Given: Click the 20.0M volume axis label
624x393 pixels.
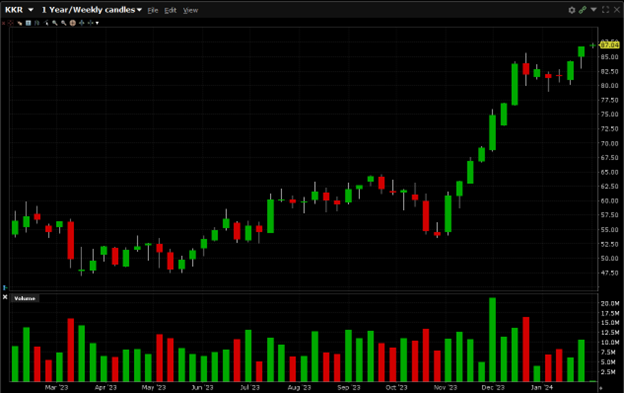Looking at the screenshot, I should pyautogui.click(x=610, y=304).
